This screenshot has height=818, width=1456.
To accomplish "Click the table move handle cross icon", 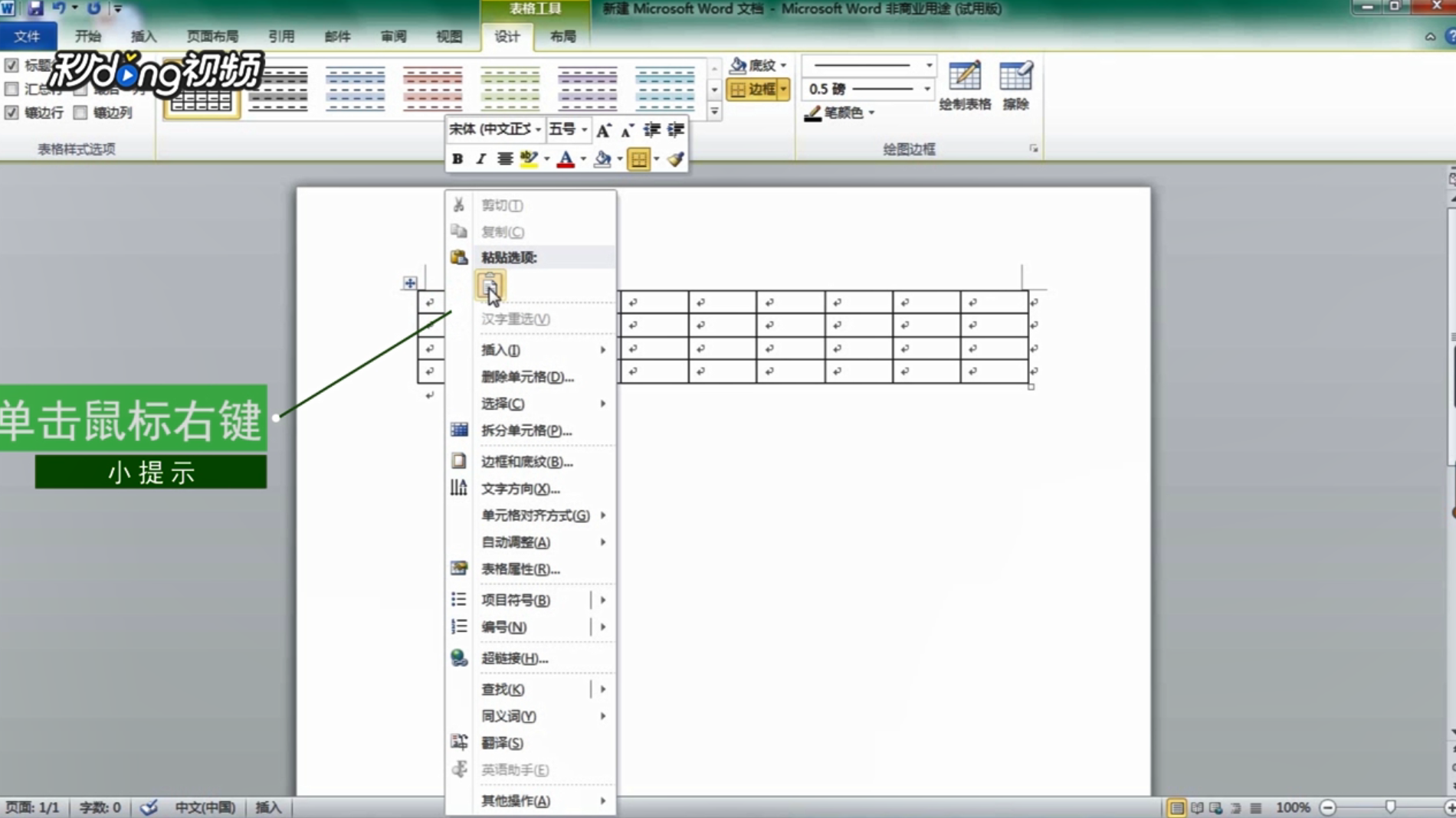I will click(410, 283).
